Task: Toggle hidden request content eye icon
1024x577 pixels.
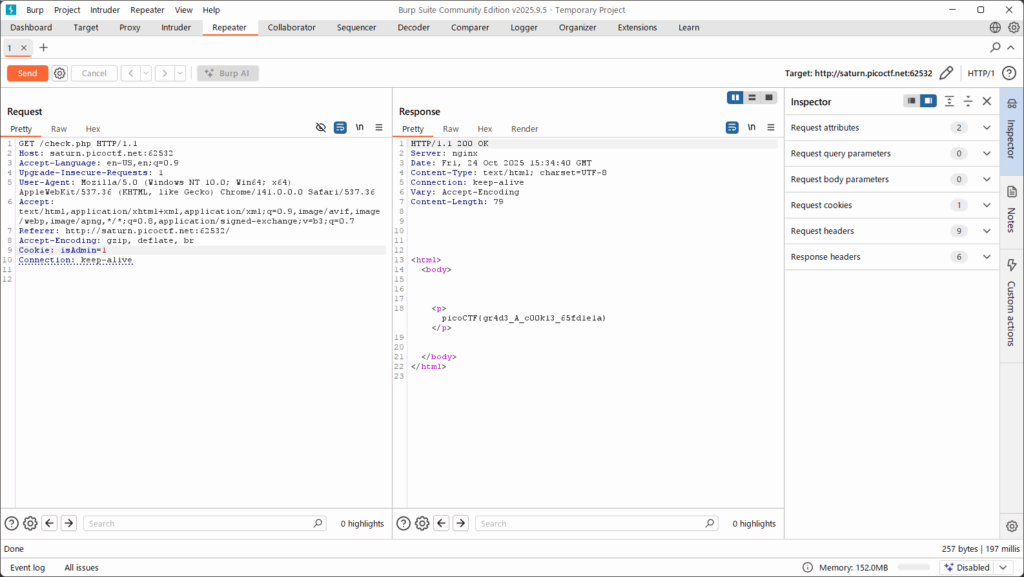Action: pos(321,128)
